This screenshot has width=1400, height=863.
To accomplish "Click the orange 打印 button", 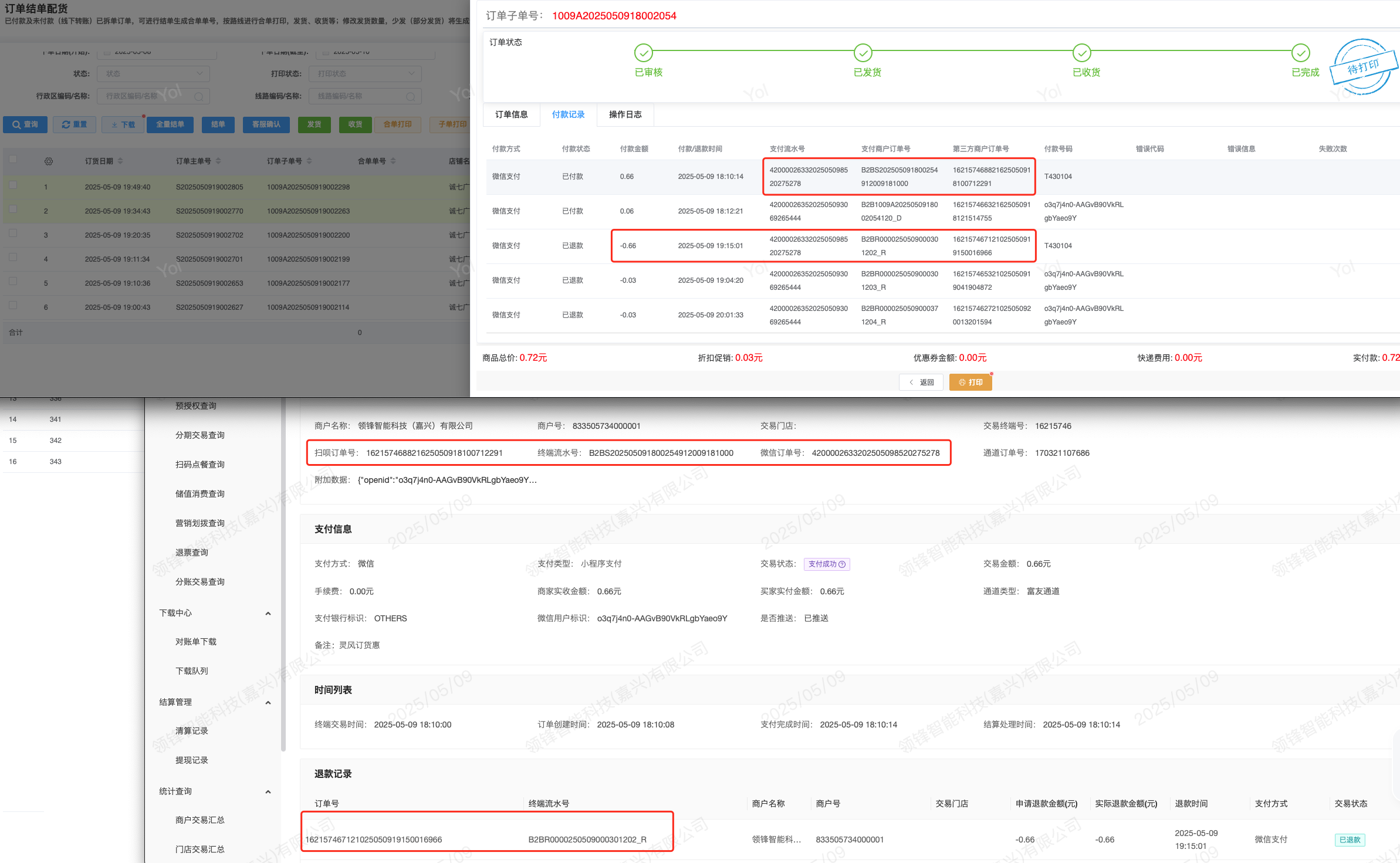I will coord(970,383).
